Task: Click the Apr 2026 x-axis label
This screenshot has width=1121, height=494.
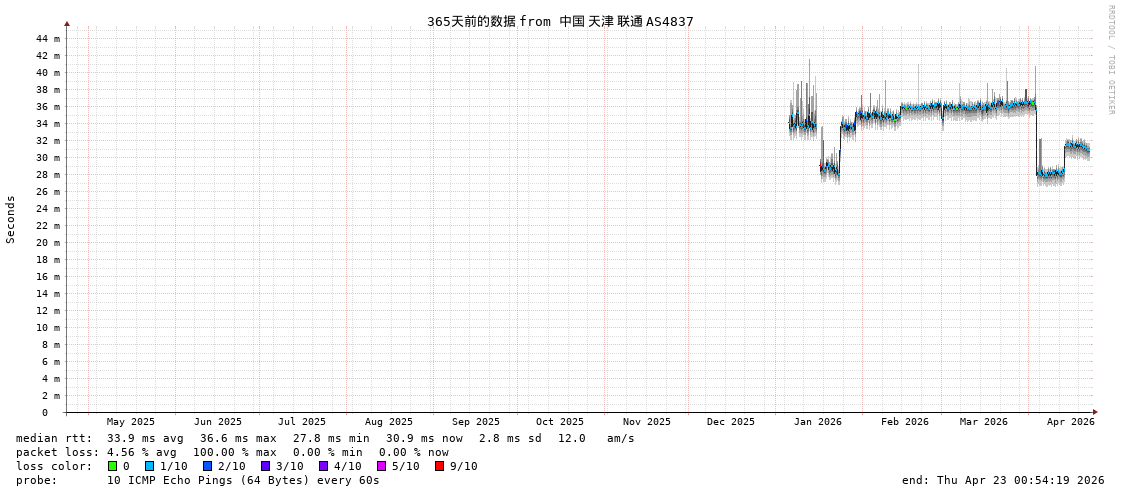Action: [1070, 422]
